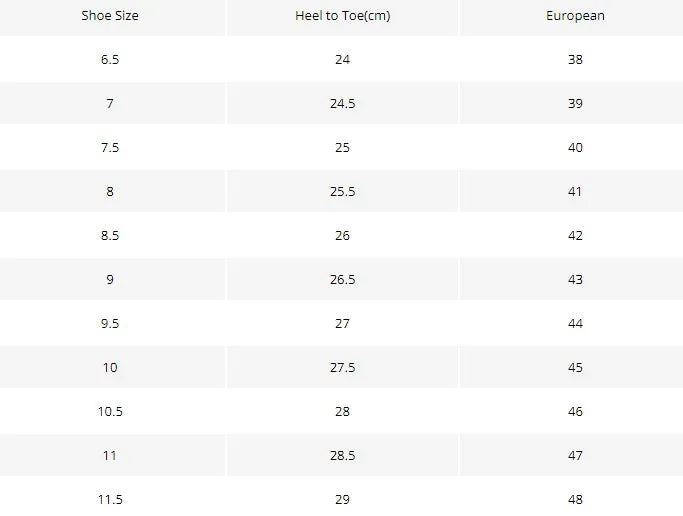Select shoe size 11 cell

(x=112, y=455)
